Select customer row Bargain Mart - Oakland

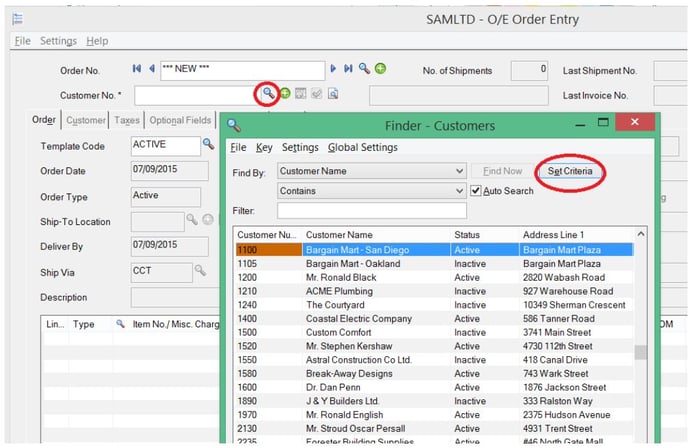435,264
